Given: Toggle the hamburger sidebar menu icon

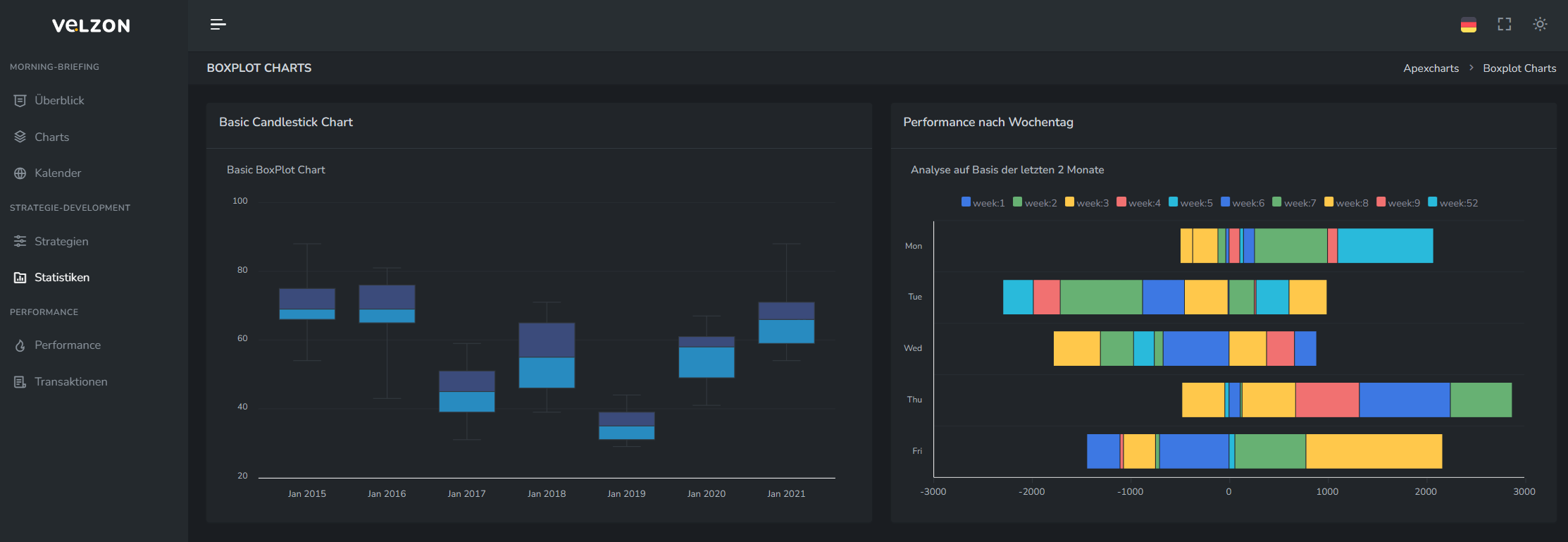Looking at the screenshot, I should (x=218, y=25).
